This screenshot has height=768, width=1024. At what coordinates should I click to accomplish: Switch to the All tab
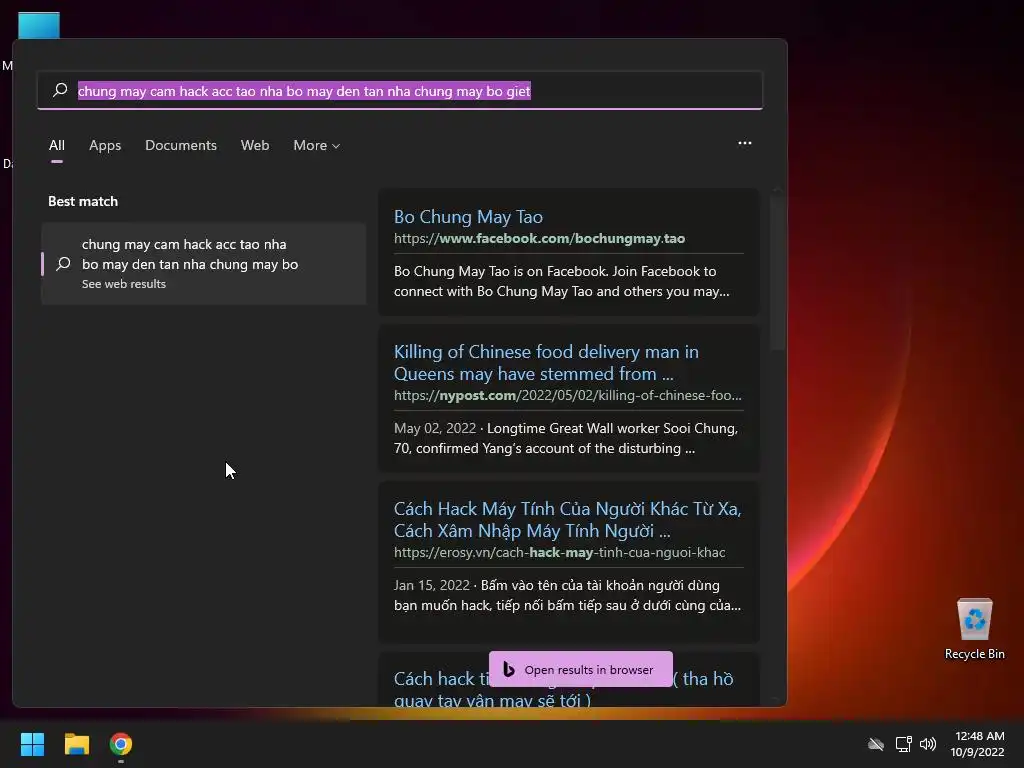click(57, 145)
